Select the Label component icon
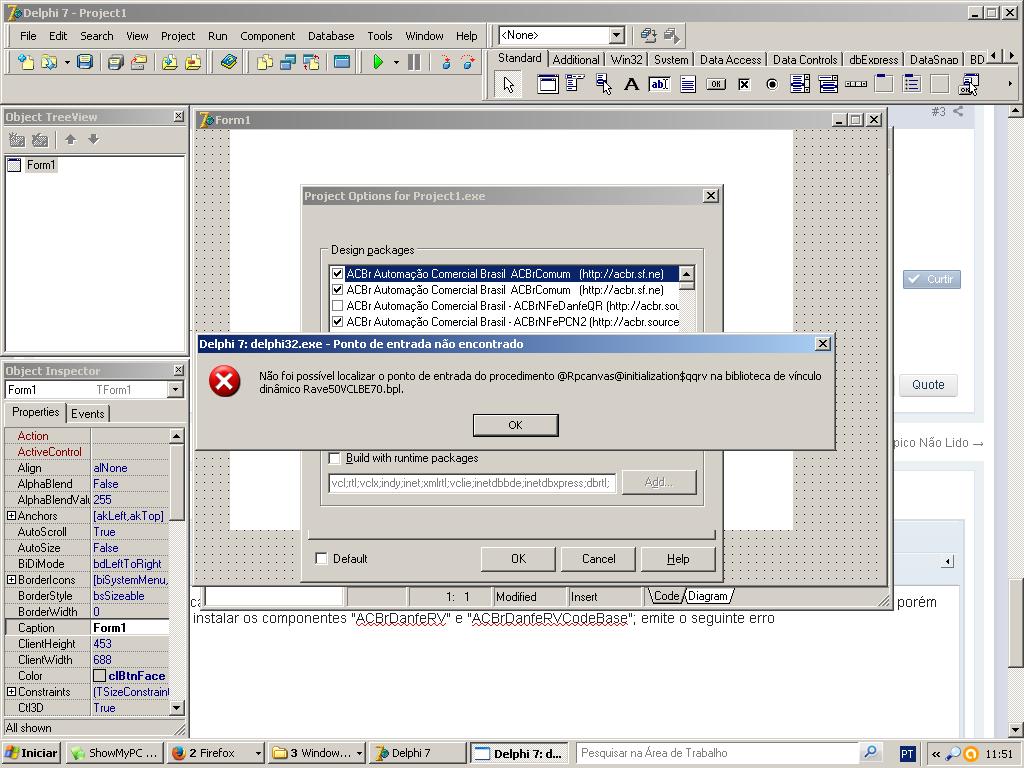 coord(631,84)
